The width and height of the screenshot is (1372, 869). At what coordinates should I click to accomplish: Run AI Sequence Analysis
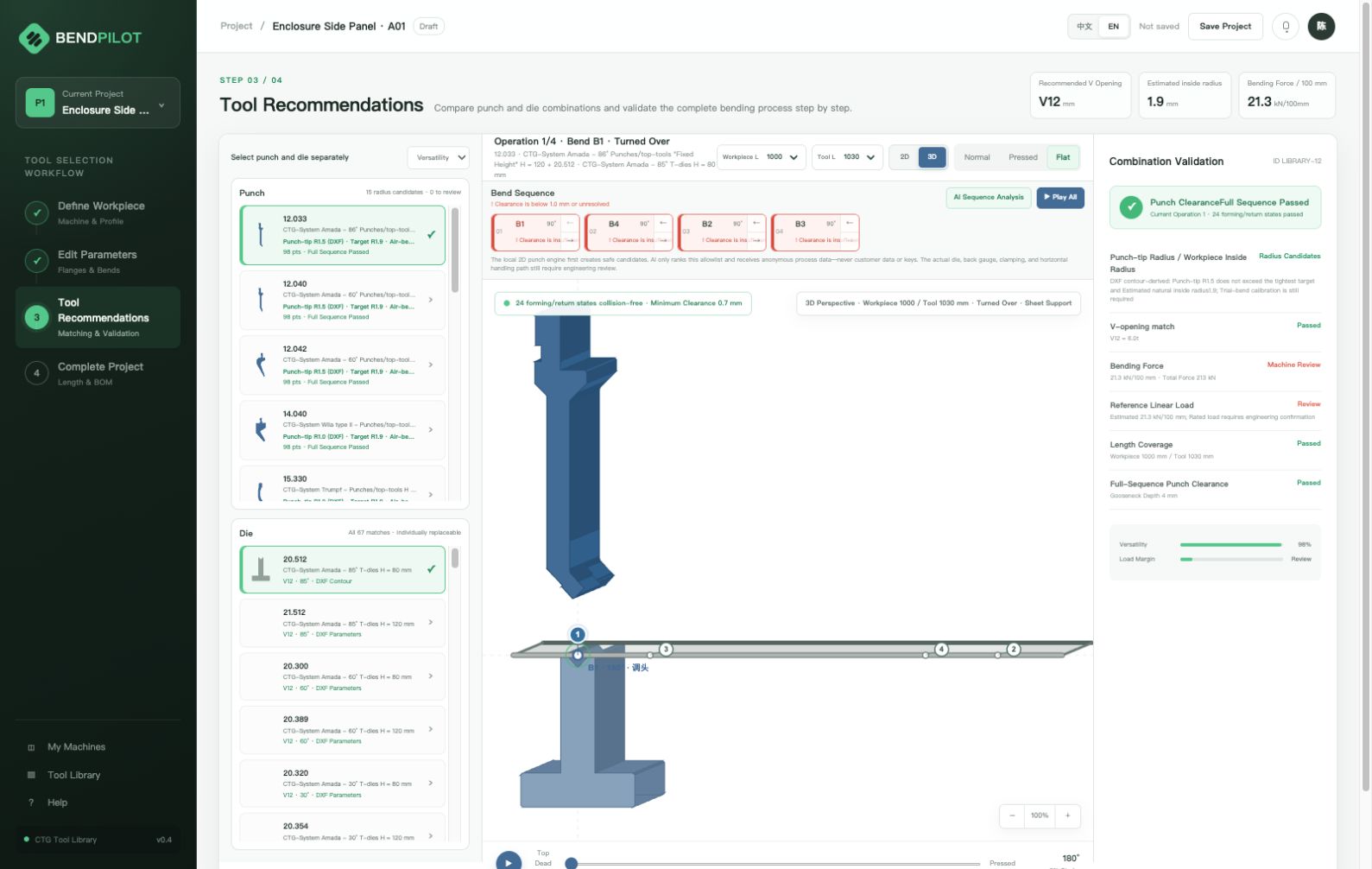pos(989,198)
